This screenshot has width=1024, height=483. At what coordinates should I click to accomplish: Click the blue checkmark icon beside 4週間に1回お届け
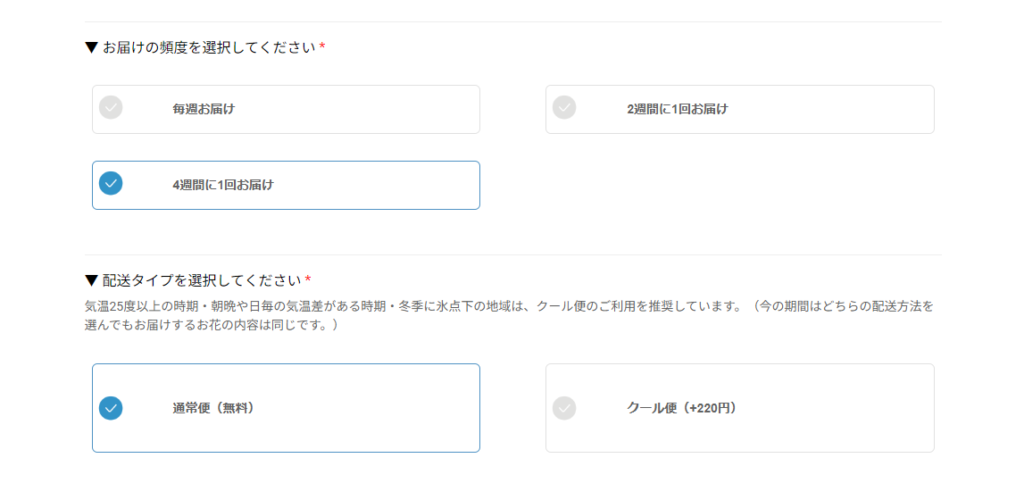[x=111, y=184]
